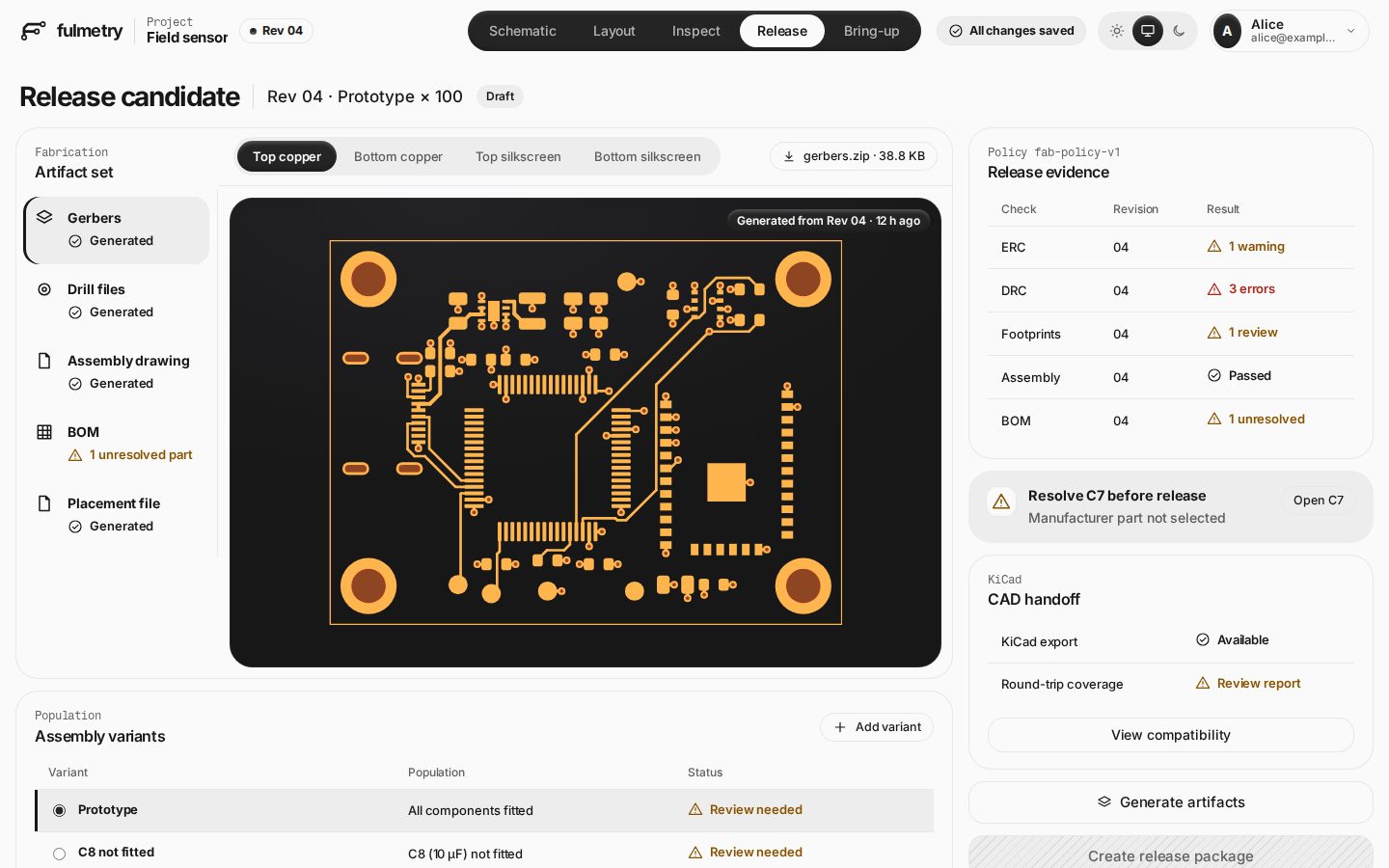
Task: Click the Assembly Passed check icon
Action: [x=1214, y=375]
